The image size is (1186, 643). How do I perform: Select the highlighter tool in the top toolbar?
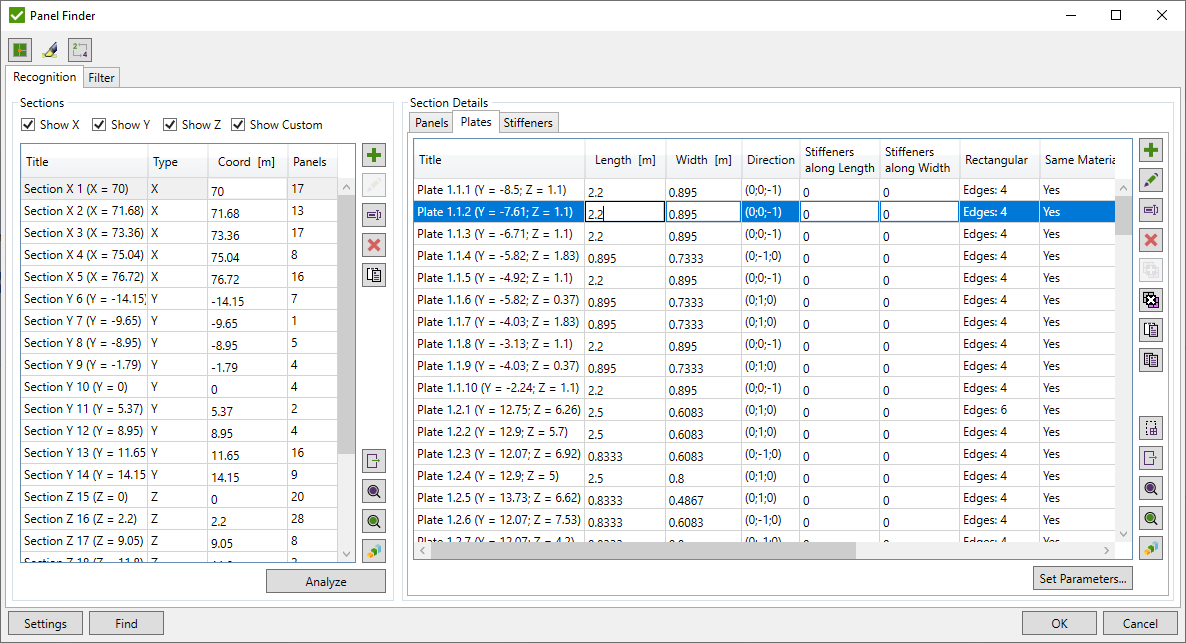click(x=49, y=49)
